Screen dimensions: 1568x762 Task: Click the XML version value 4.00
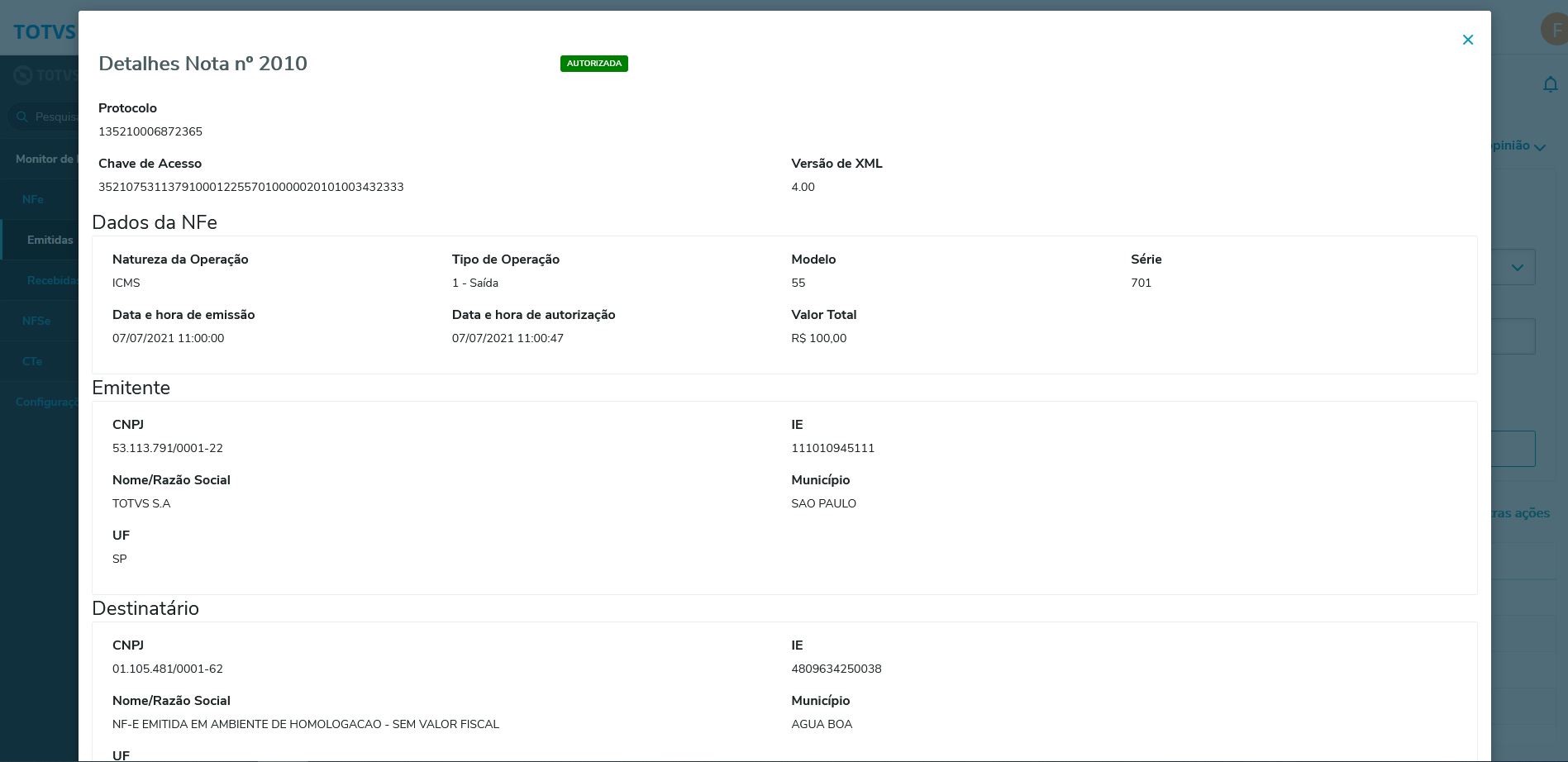803,187
